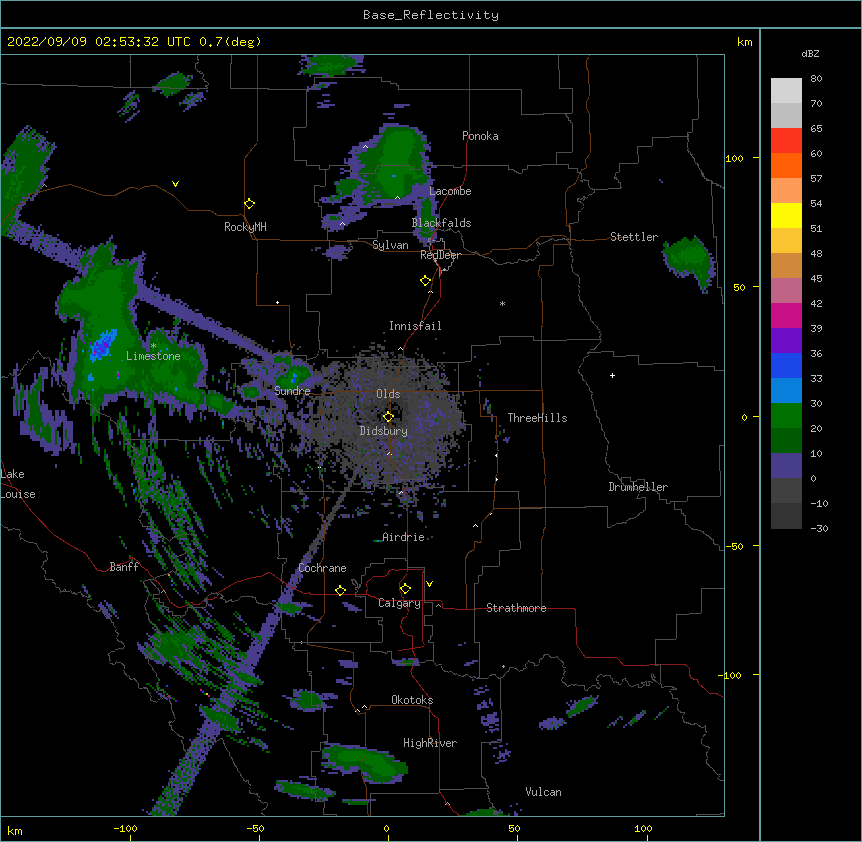
Task: Select the Okotoks label
Action: point(412,700)
